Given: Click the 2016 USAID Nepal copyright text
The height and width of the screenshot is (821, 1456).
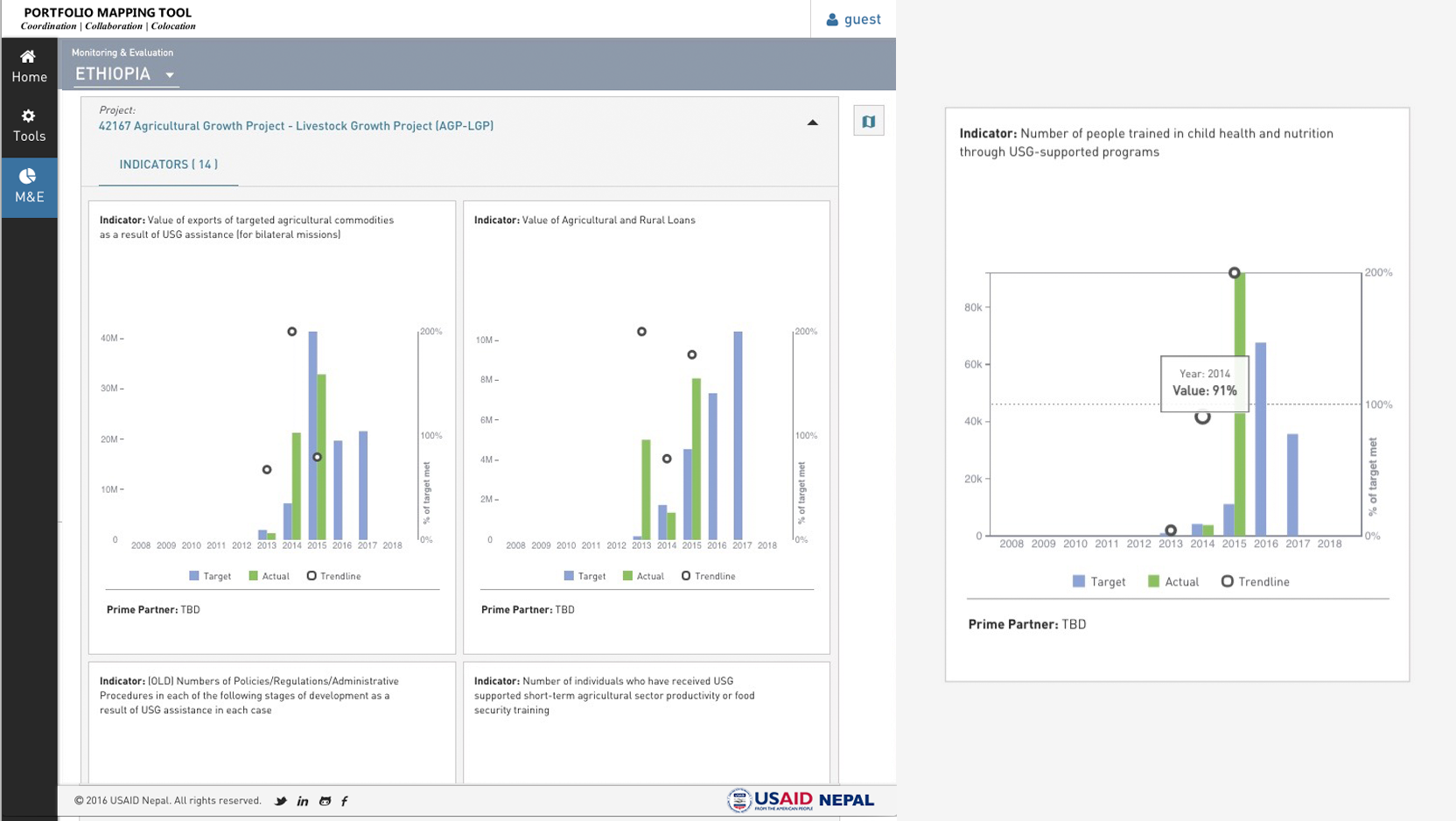Looking at the screenshot, I should point(168,801).
